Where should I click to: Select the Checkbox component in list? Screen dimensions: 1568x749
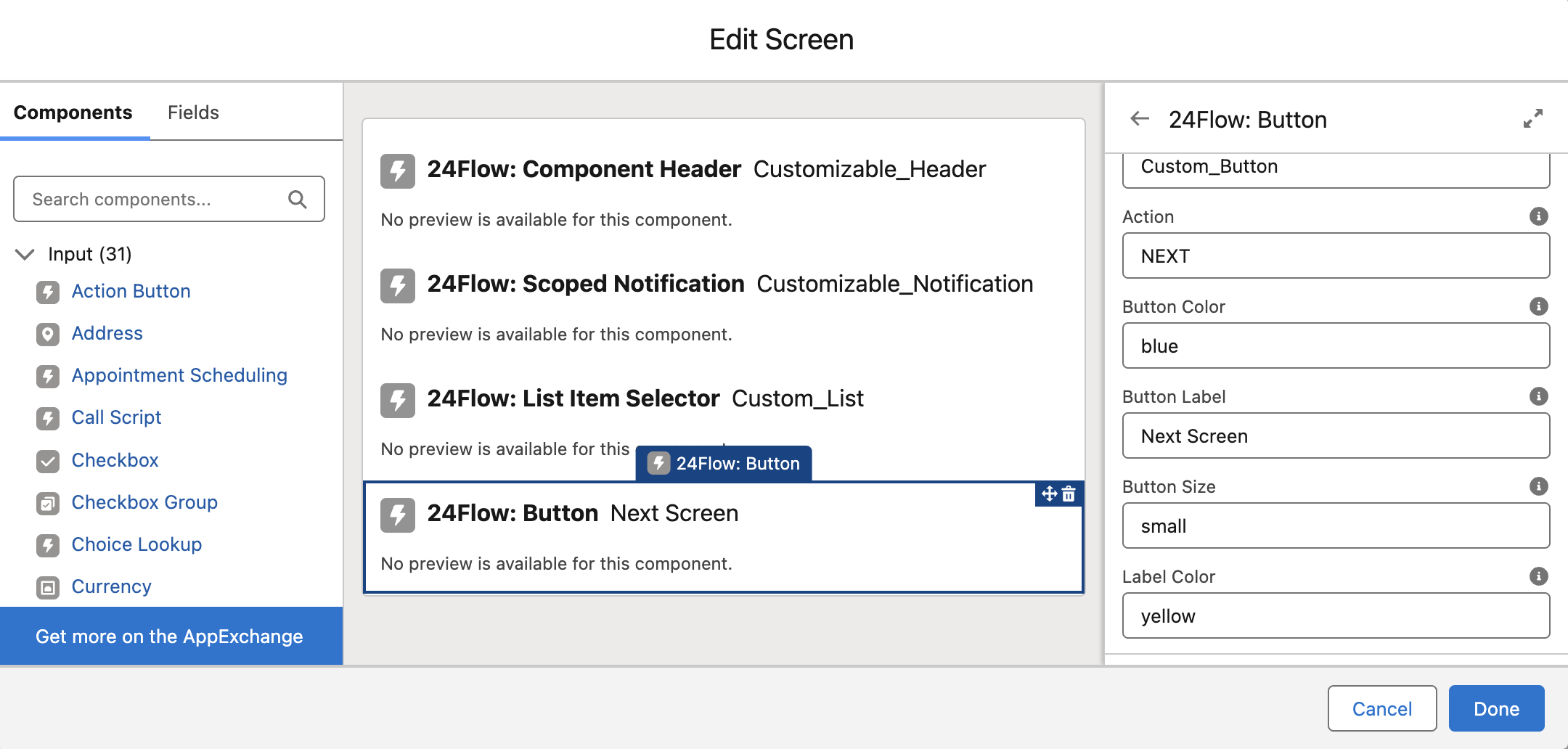click(115, 460)
